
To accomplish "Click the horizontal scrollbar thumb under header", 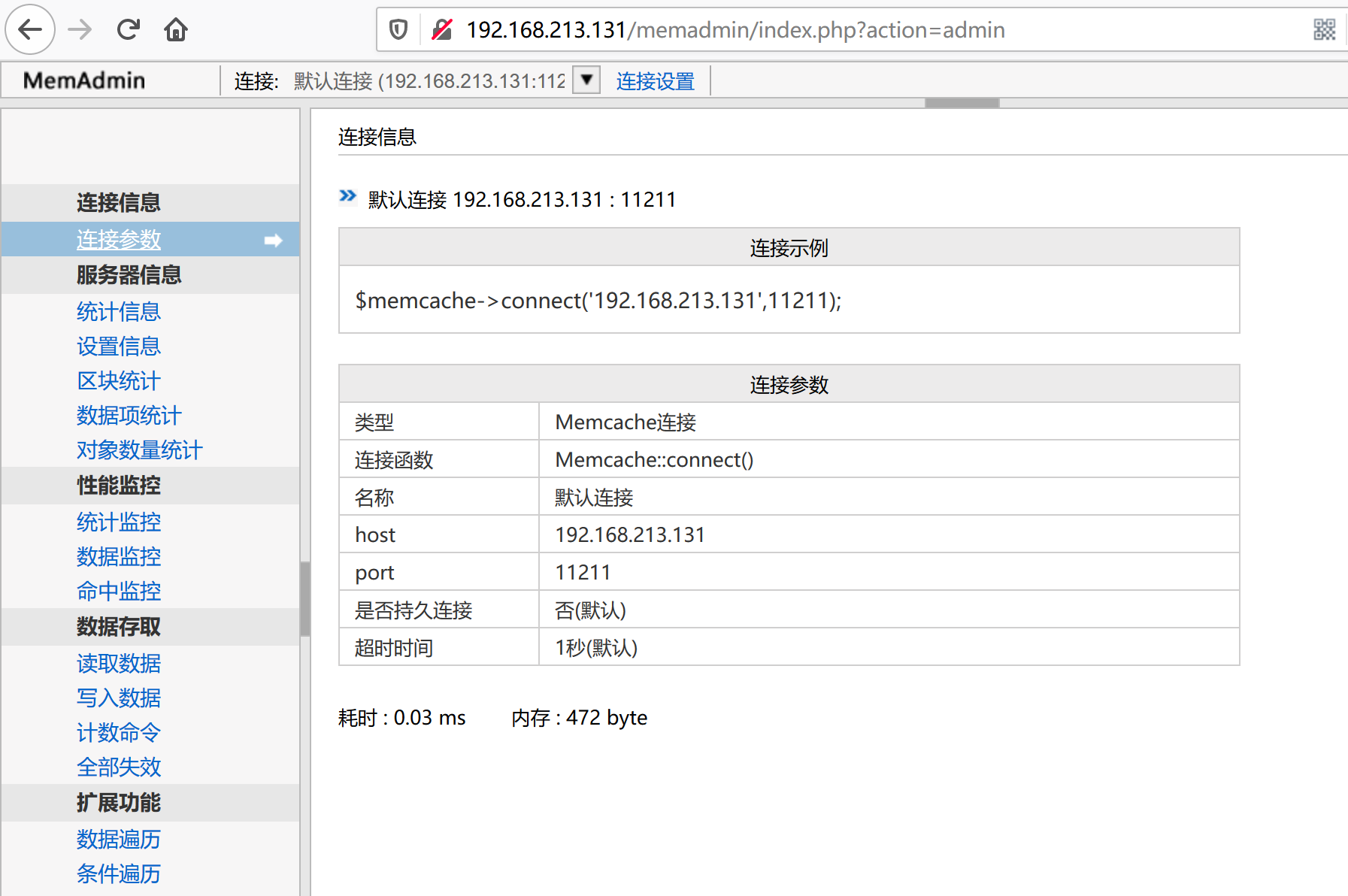I will [962, 103].
